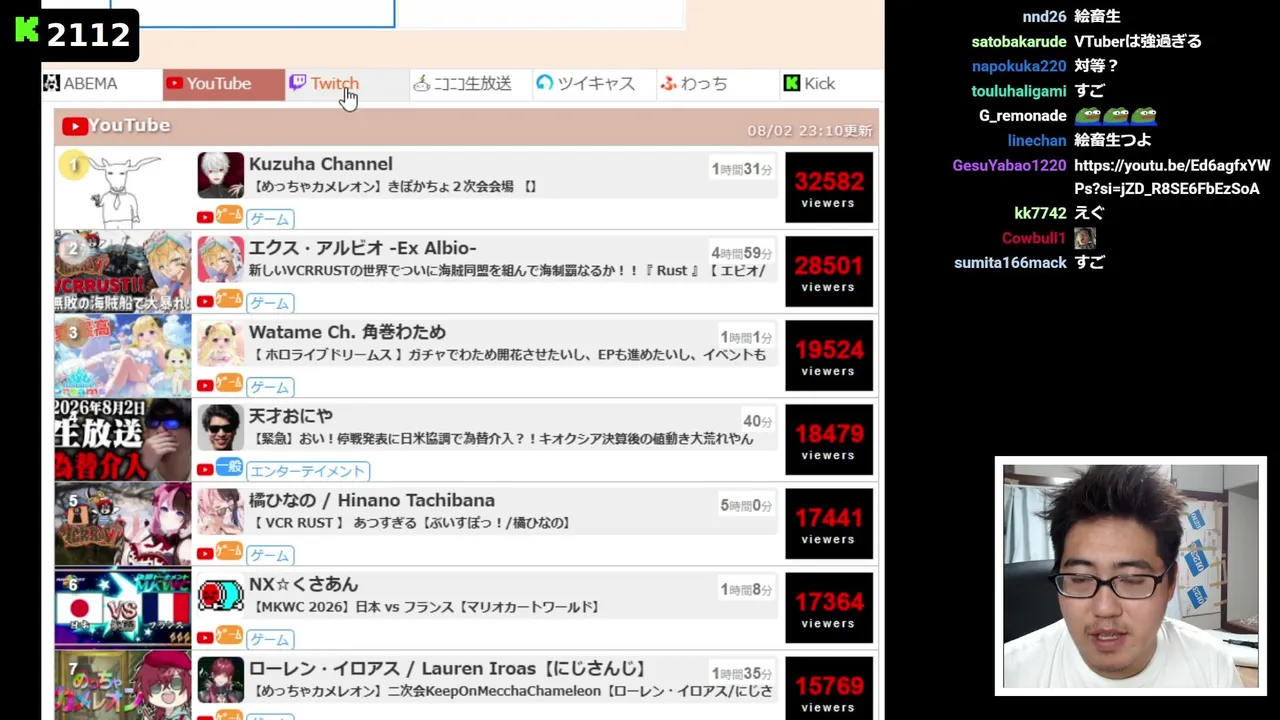Click the first Pepe emote from G_remonade
This screenshot has height=720, width=1280.
click(x=1088, y=116)
